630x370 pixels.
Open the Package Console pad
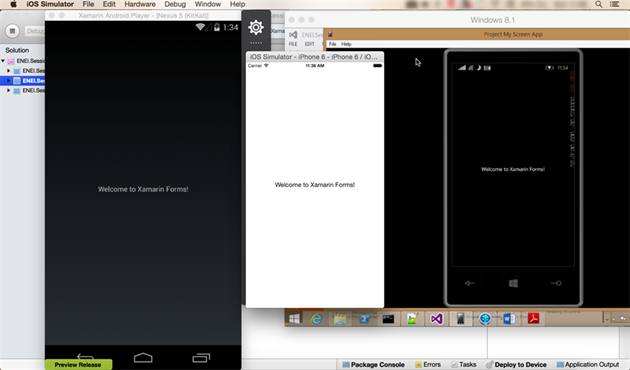pos(373,364)
